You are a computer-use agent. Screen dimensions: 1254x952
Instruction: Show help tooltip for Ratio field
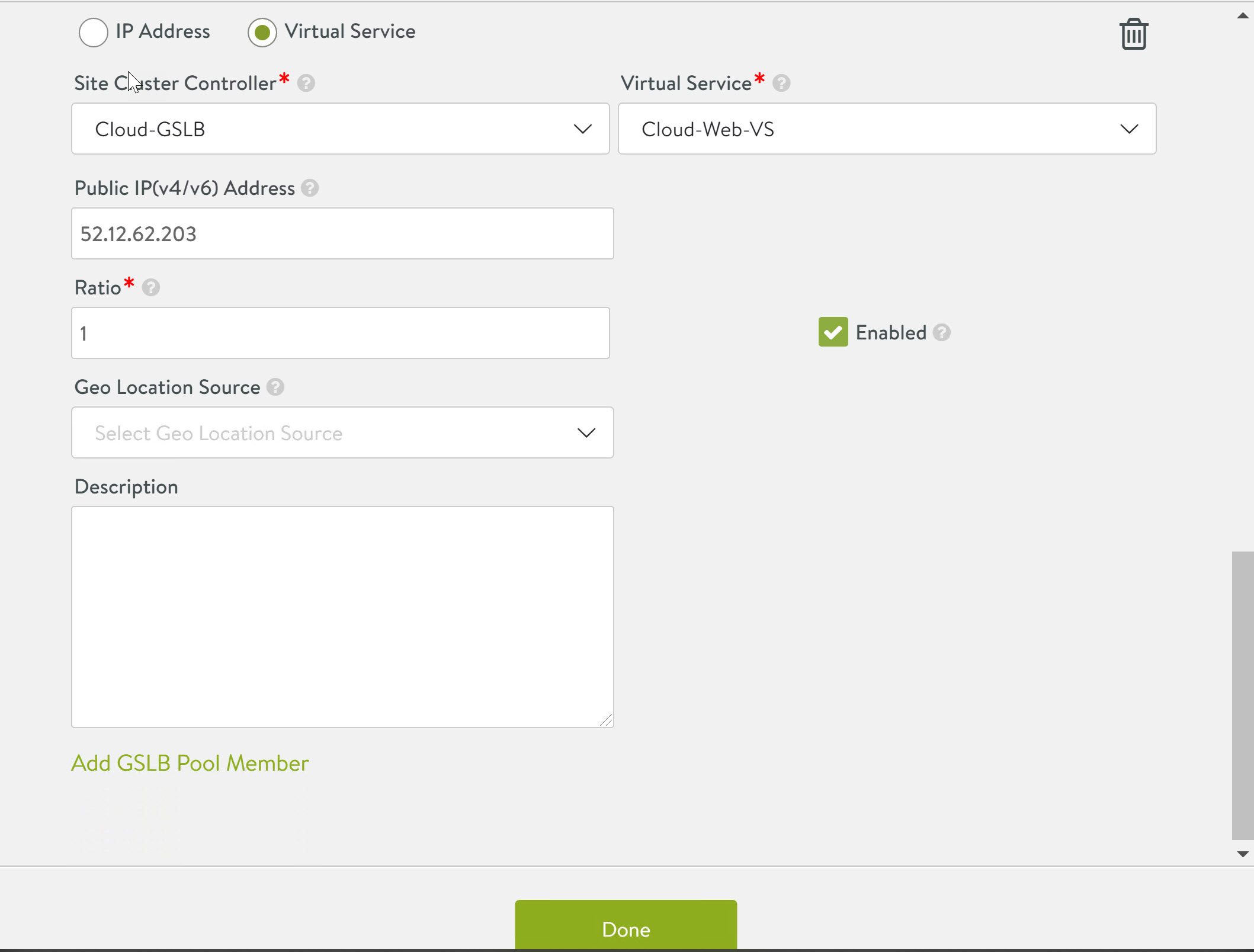pyautogui.click(x=151, y=288)
